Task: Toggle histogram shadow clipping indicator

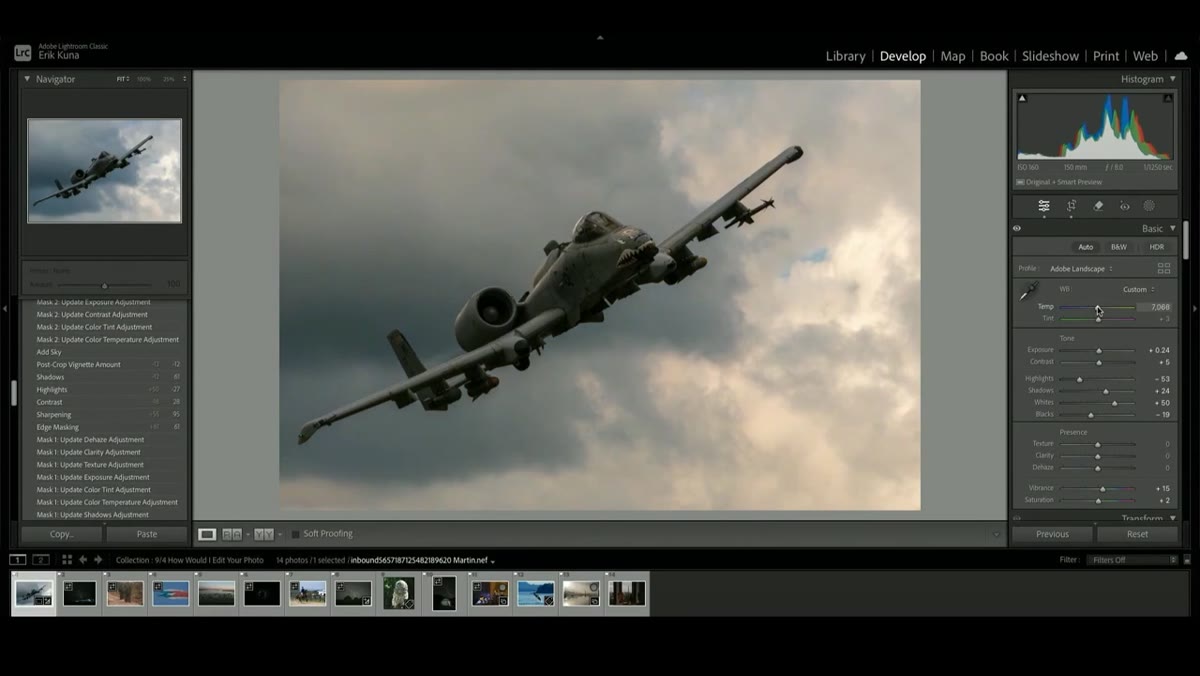Action: click(1022, 98)
